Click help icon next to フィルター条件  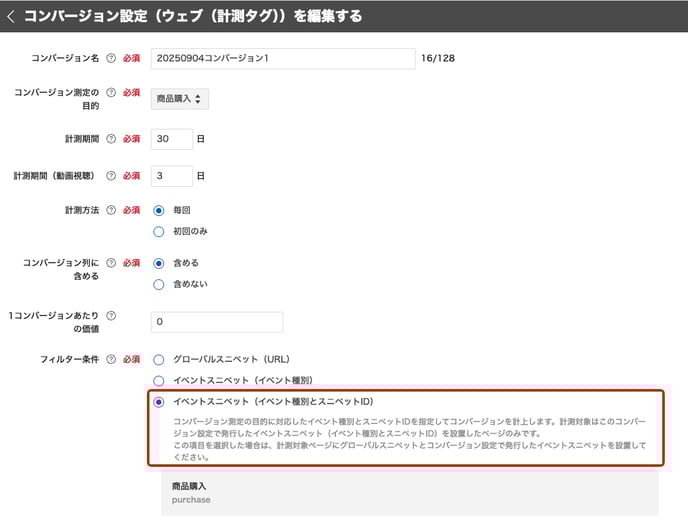(111, 359)
